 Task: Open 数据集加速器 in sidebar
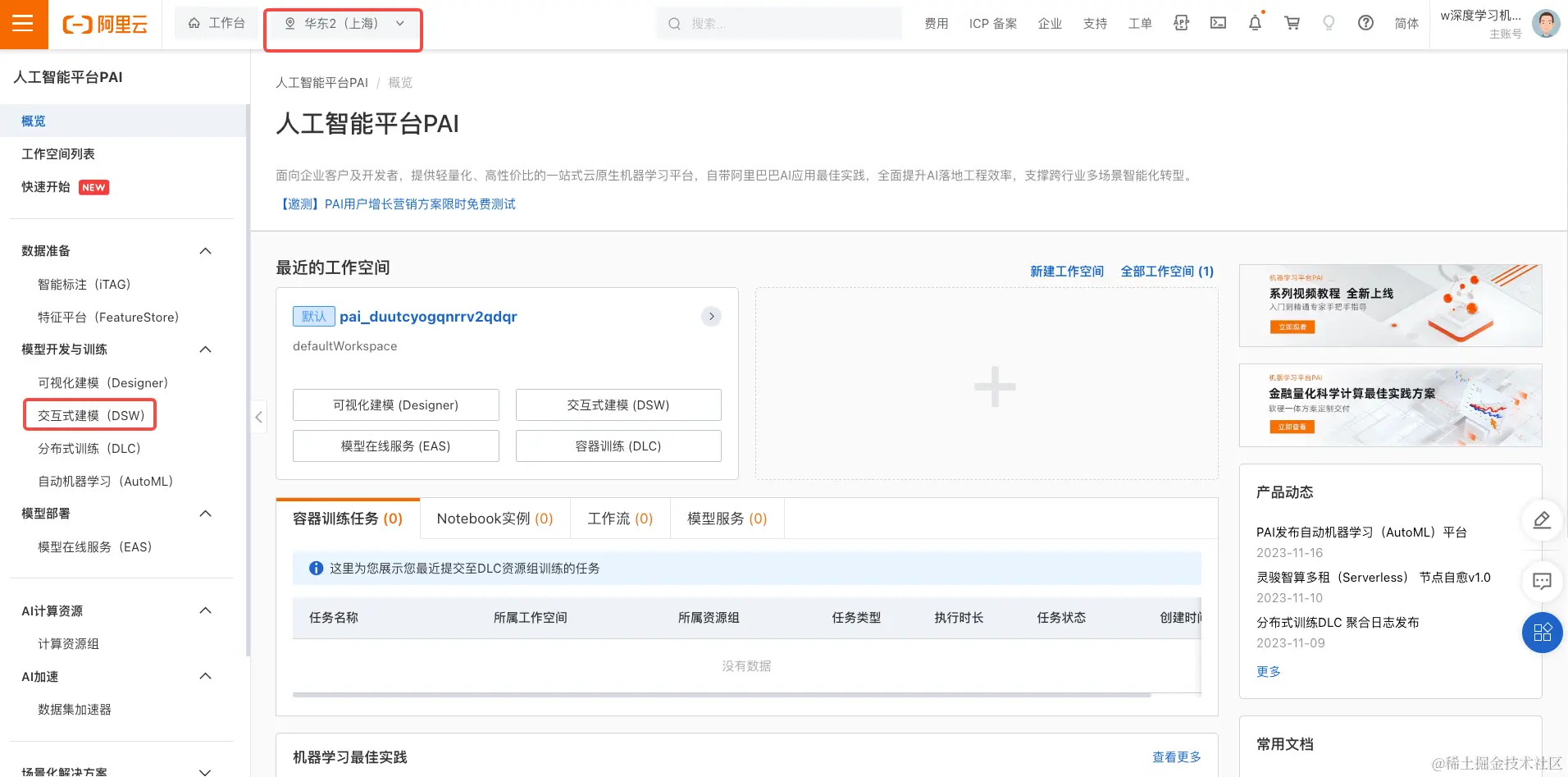pyautogui.click(x=75, y=709)
